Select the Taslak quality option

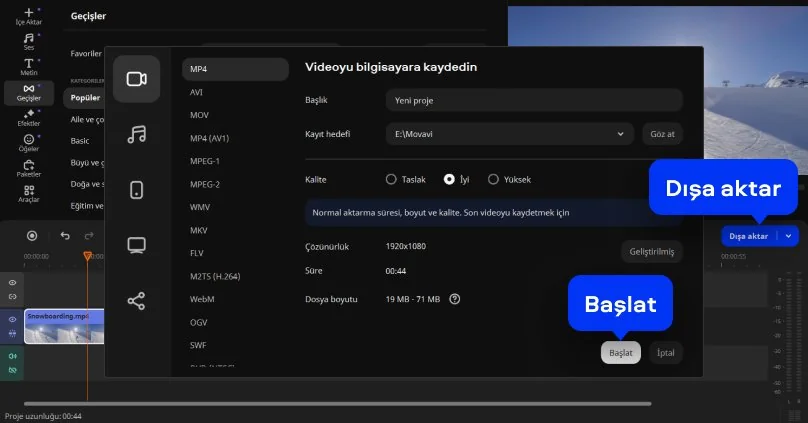click(406, 179)
